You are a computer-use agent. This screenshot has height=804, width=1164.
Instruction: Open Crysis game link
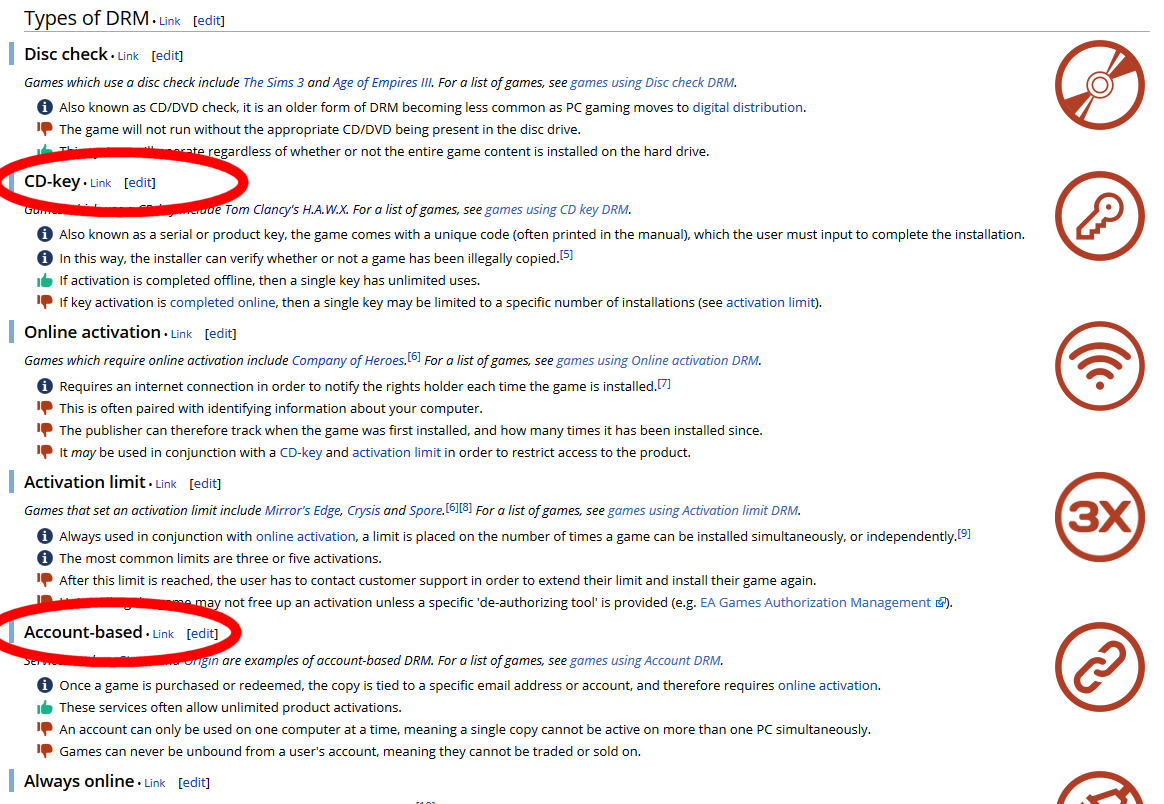coord(364,510)
